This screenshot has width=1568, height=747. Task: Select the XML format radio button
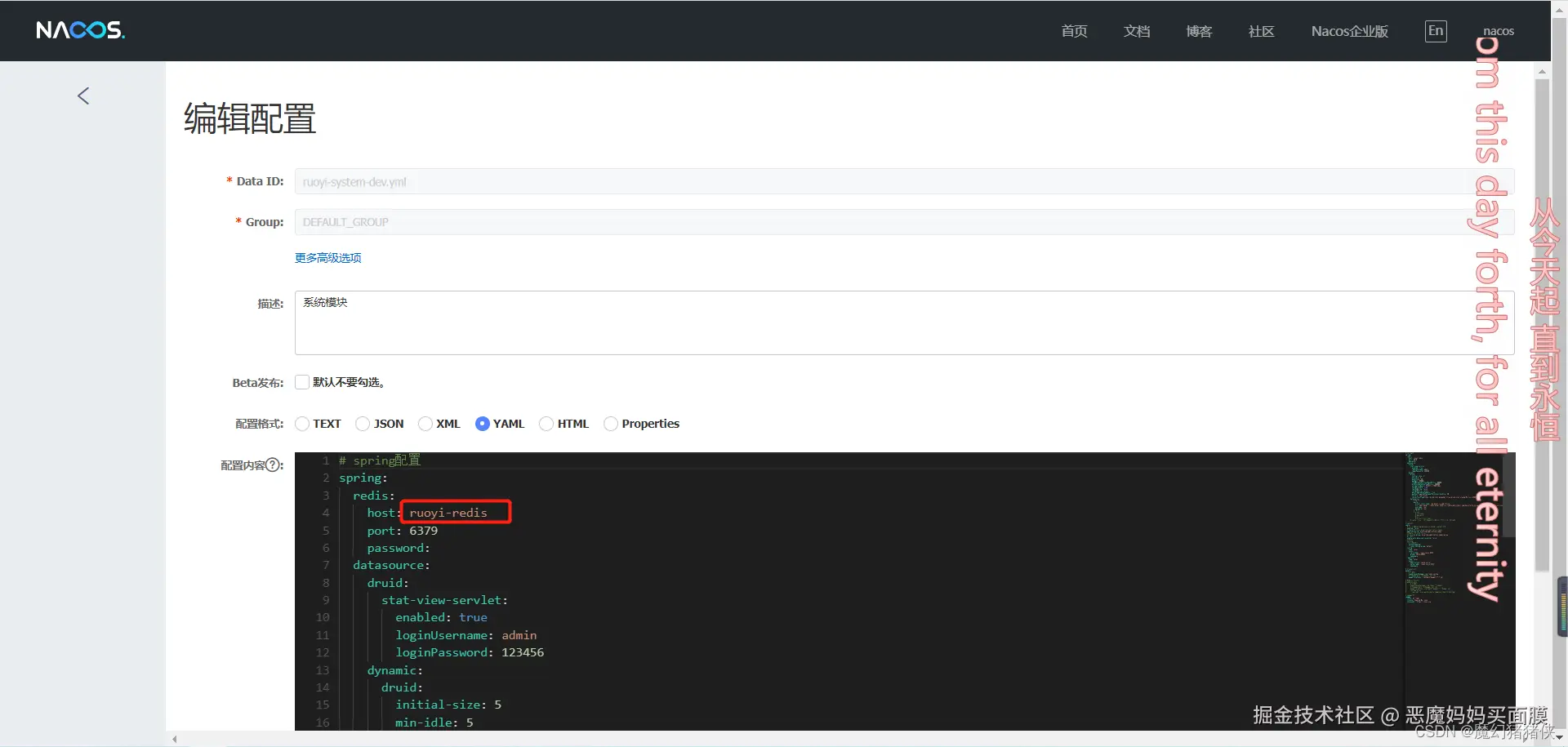tap(425, 424)
